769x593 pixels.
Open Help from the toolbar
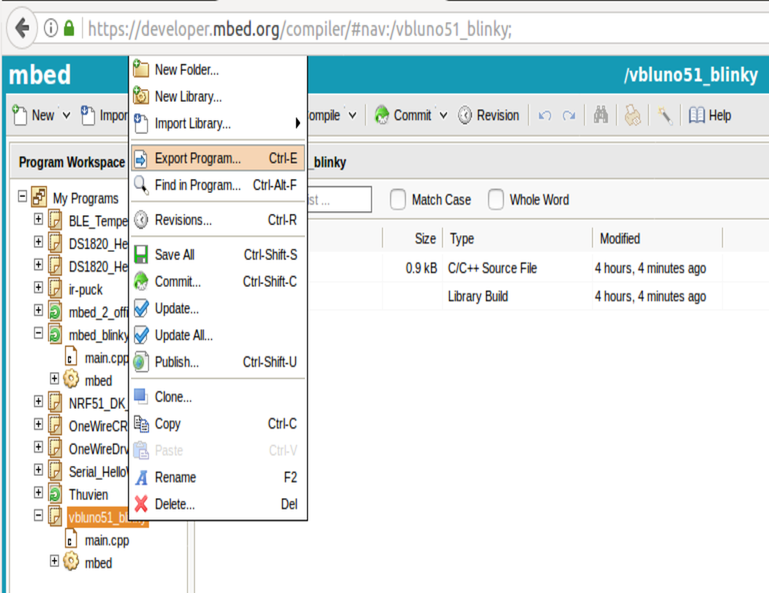(710, 115)
